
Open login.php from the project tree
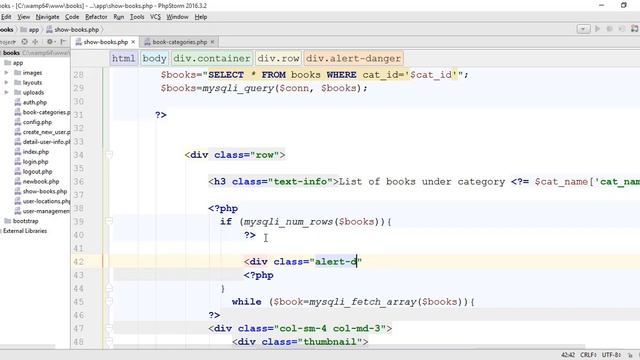pos(31,162)
